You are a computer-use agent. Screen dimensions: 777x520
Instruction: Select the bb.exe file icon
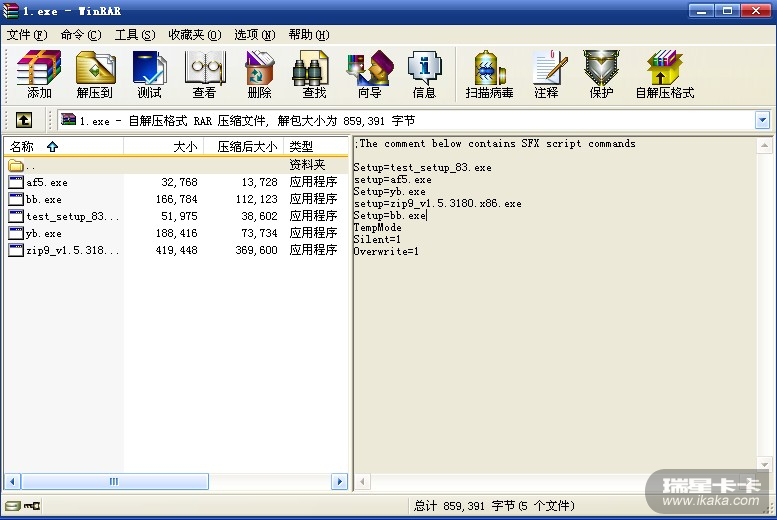click(16, 199)
